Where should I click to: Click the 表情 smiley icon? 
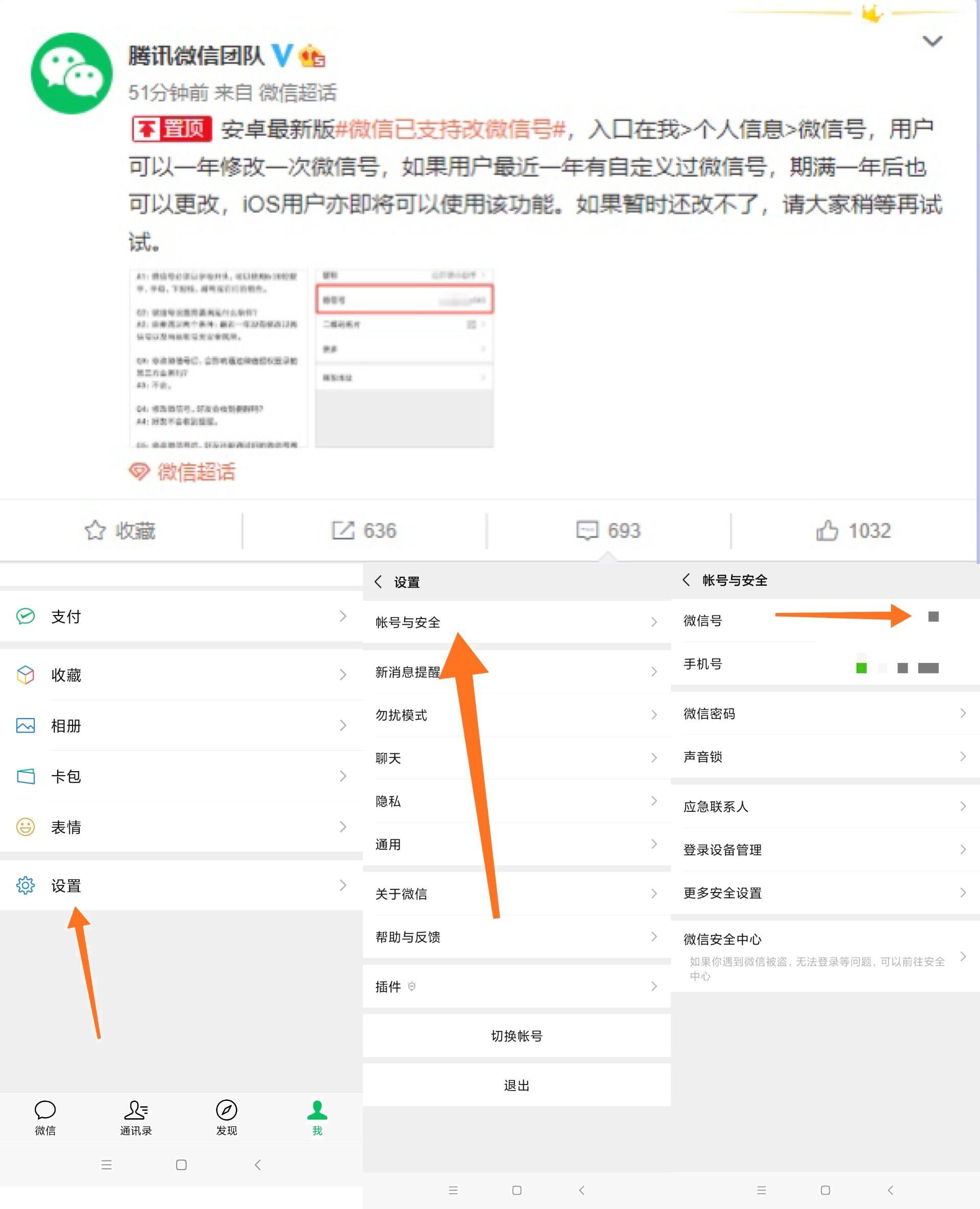(x=26, y=827)
